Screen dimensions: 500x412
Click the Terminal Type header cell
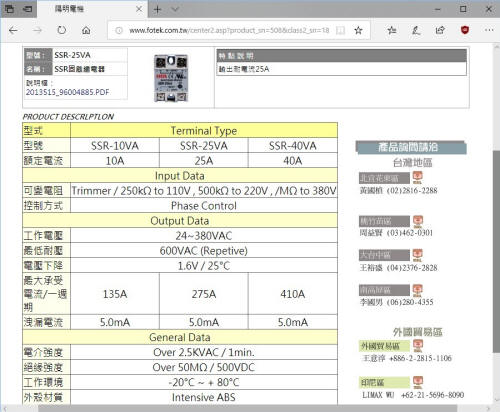click(204, 130)
